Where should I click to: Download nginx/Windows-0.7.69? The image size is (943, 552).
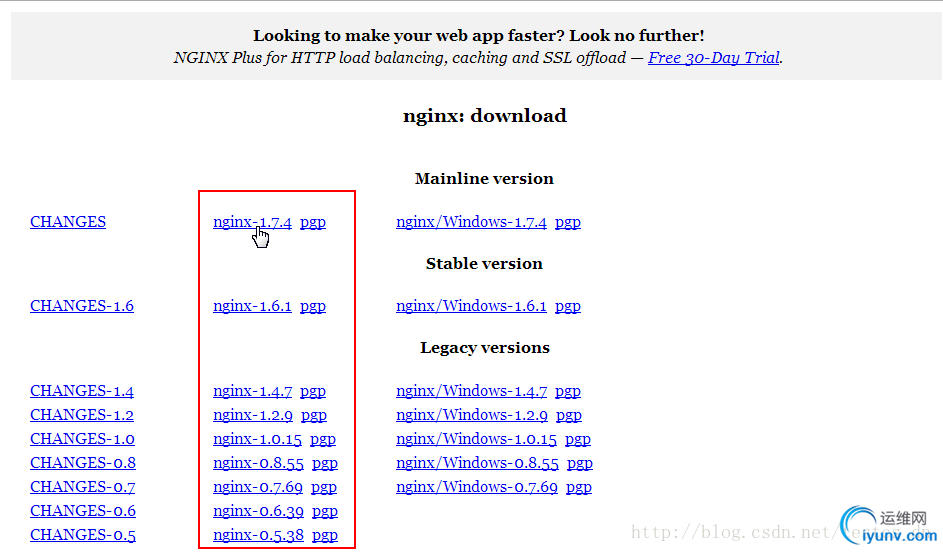(476, 487)
